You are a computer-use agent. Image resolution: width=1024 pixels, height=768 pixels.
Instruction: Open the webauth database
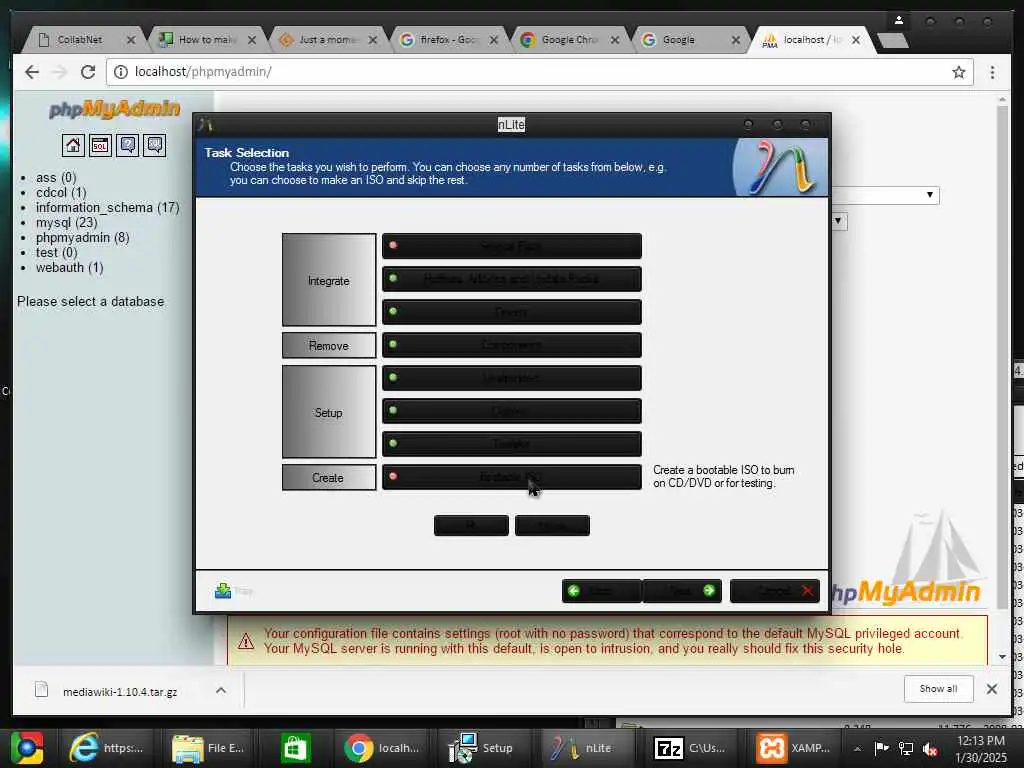click(x=69, y=268)
